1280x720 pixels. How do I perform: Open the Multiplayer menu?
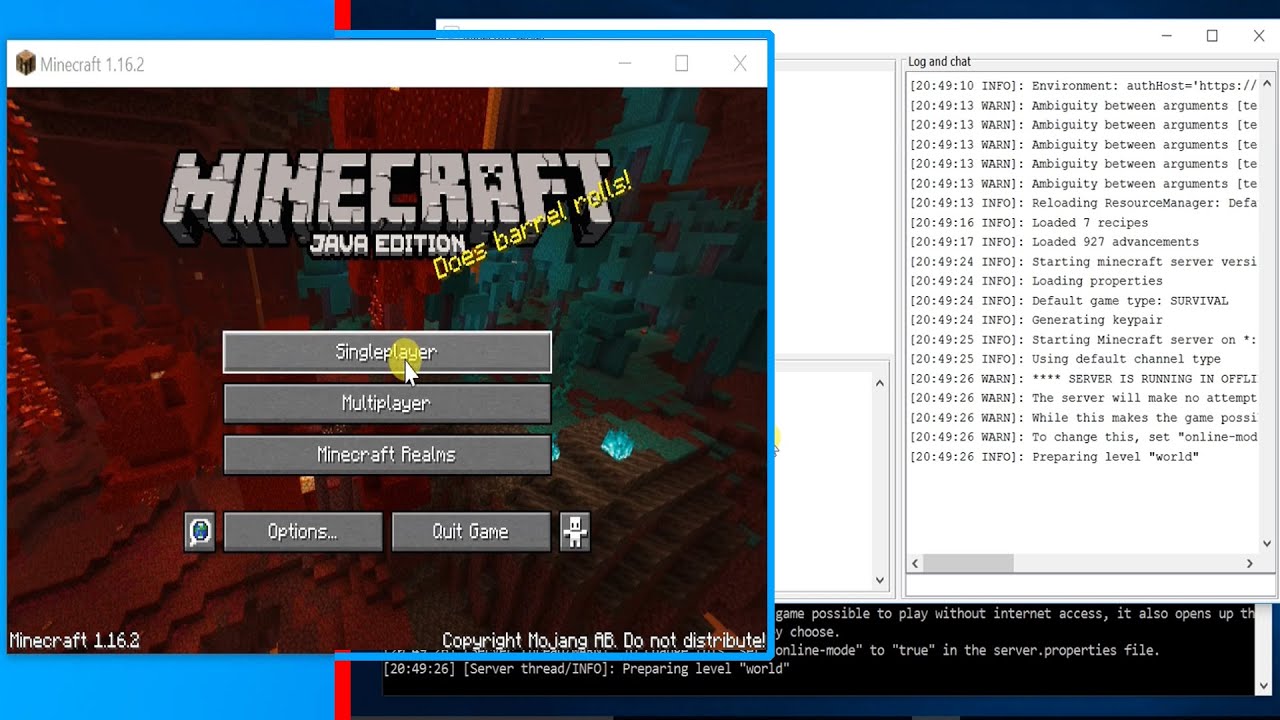click(387, 403)
